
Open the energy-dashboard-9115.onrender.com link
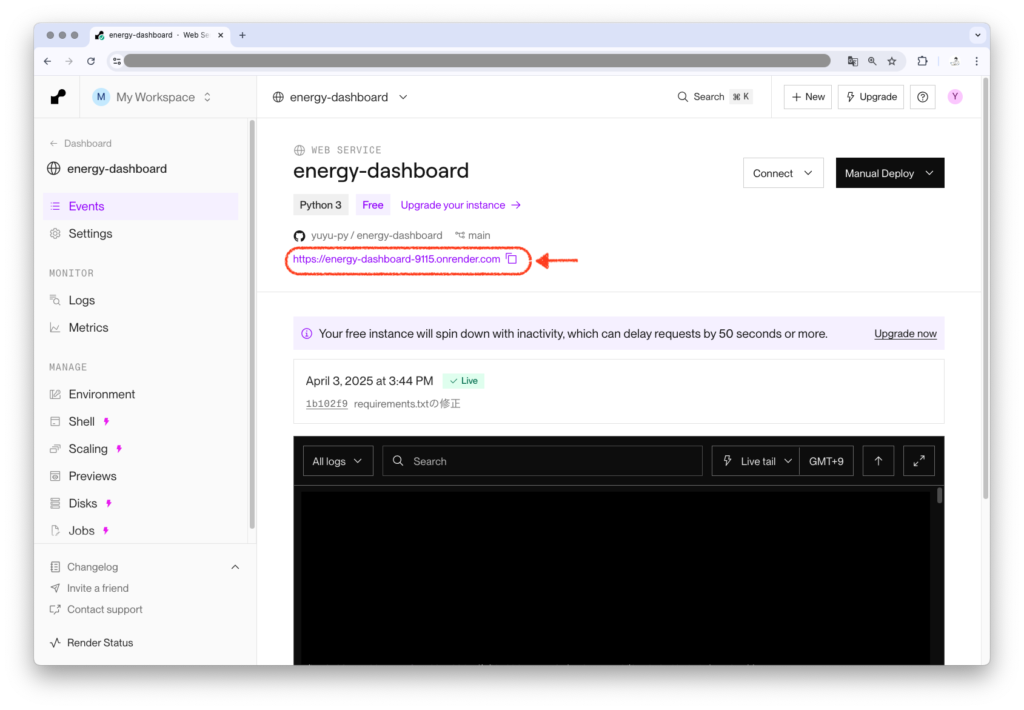tap(396, 259)
